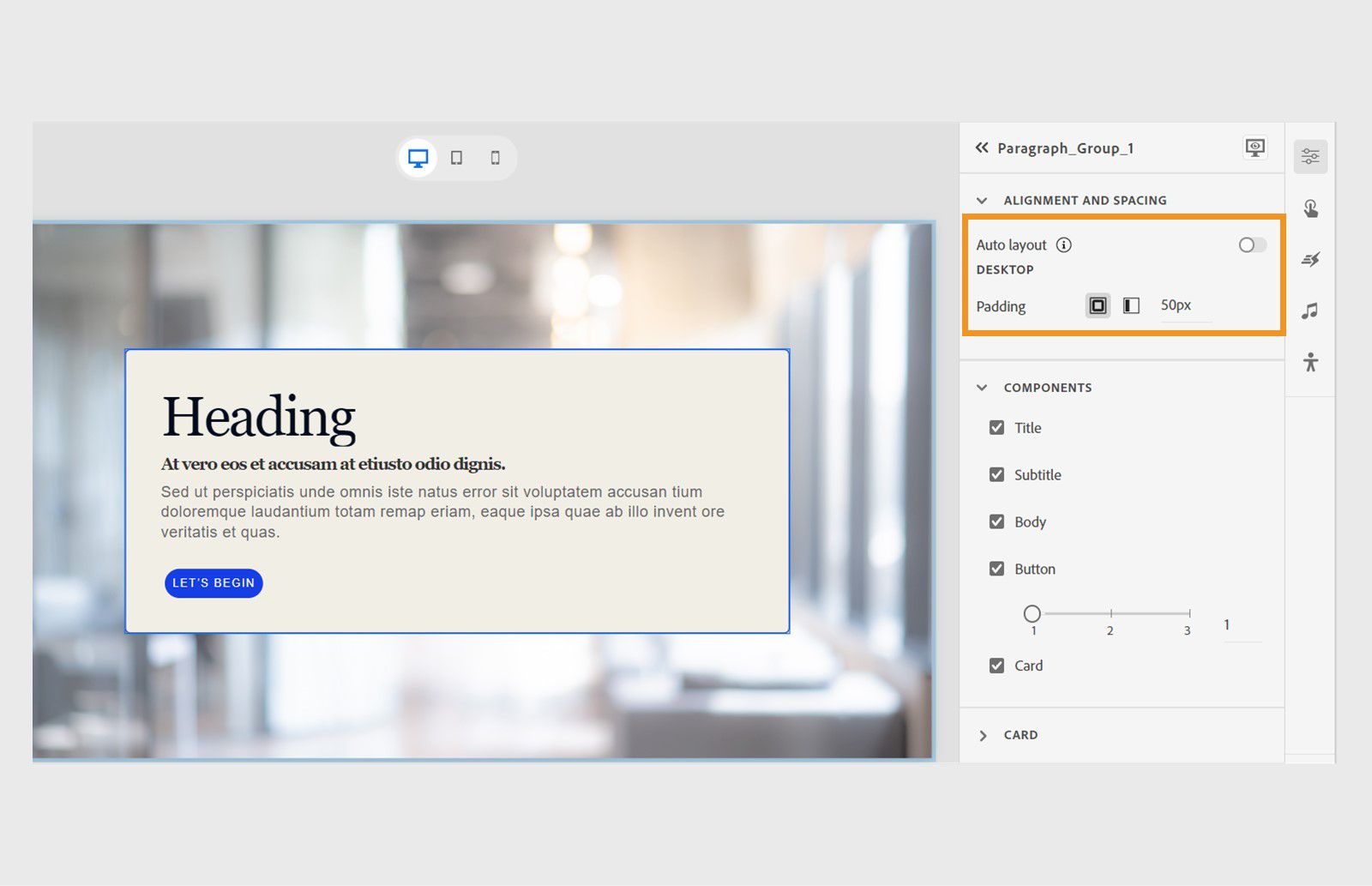Expand the CARD section
The height and width of the screenshot is (886, 1372).
tap(983, 735)
